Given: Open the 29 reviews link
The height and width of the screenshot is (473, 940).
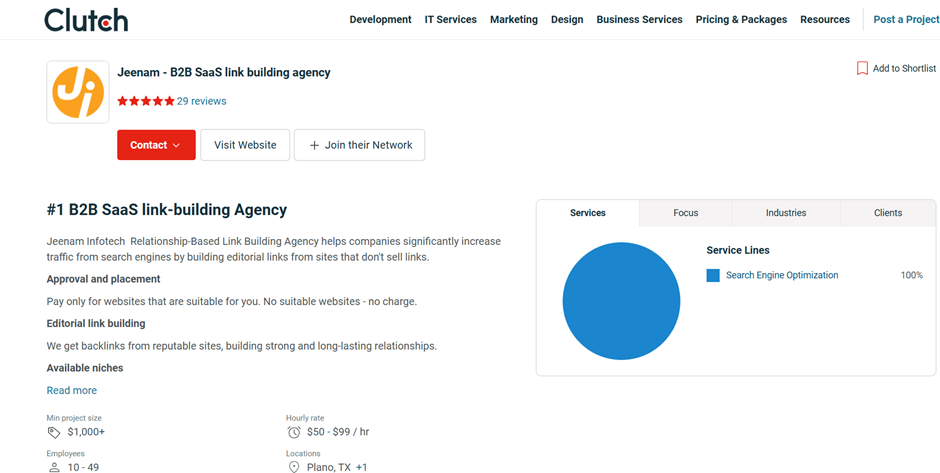Looking at the screenshot, I should pyautogui.click(x=201, y=101).
